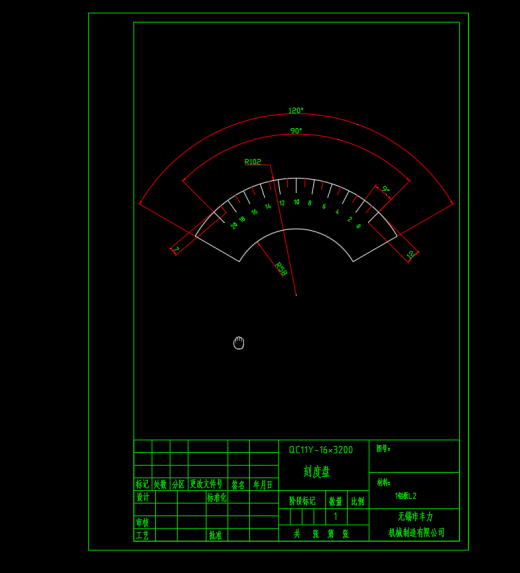
Task: Click the scale number 10 on the dial
Action: [296, 202]
